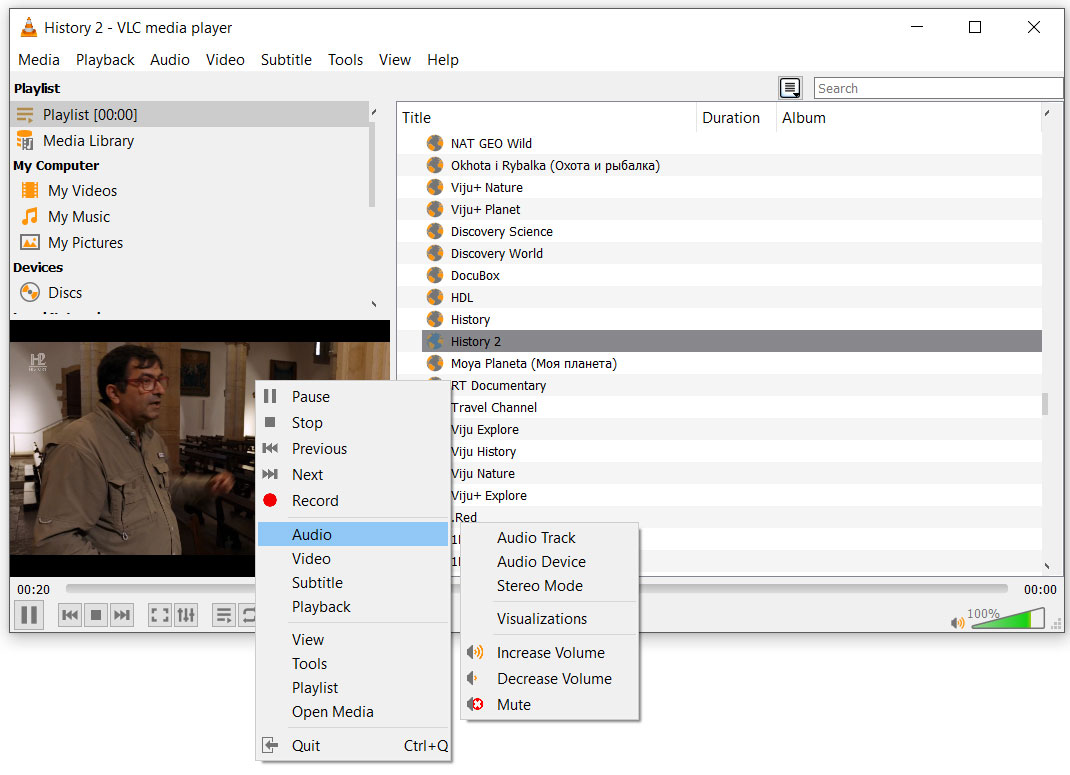Toggle the 00:00 remaining time label
Image resolution: width=1070 pixels, height=775 pixels.
[1039, 589]
